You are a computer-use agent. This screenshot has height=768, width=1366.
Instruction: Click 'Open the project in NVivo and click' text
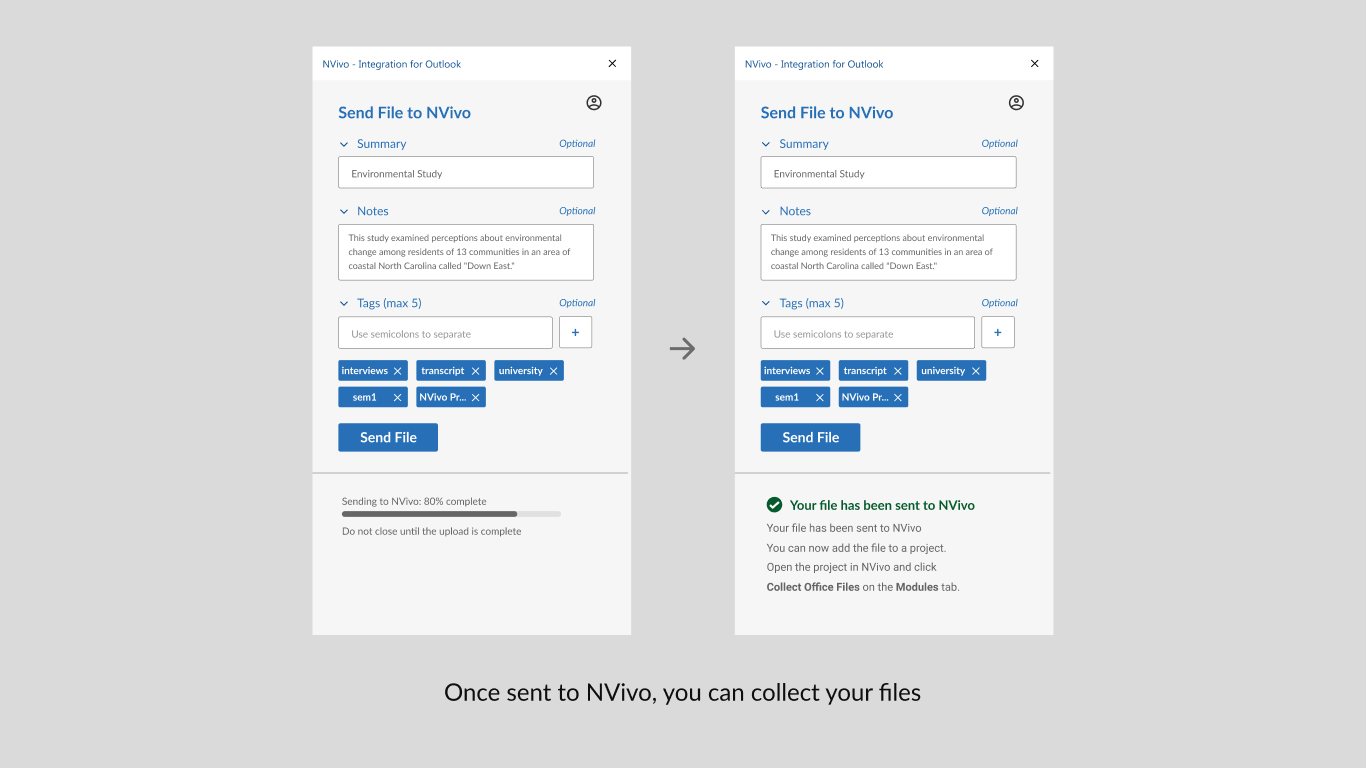coord(852,567)
